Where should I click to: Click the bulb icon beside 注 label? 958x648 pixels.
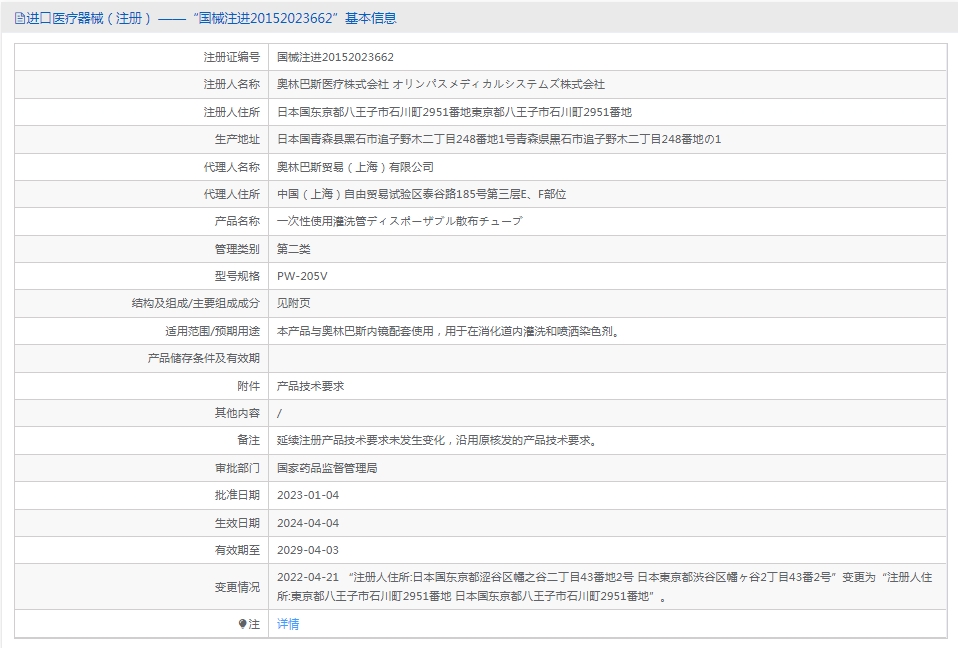pos(243,624)
